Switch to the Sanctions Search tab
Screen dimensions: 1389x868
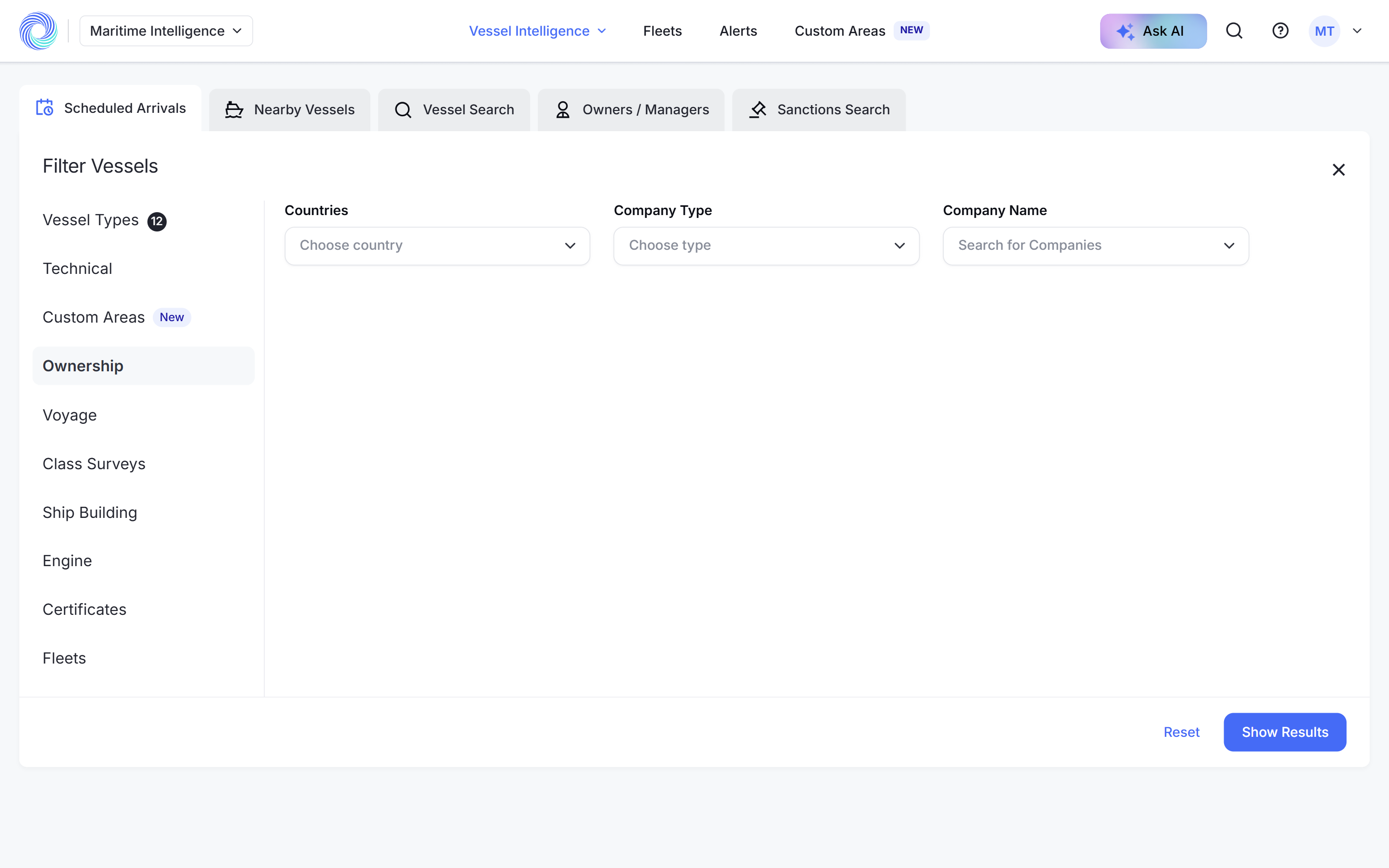819,109
